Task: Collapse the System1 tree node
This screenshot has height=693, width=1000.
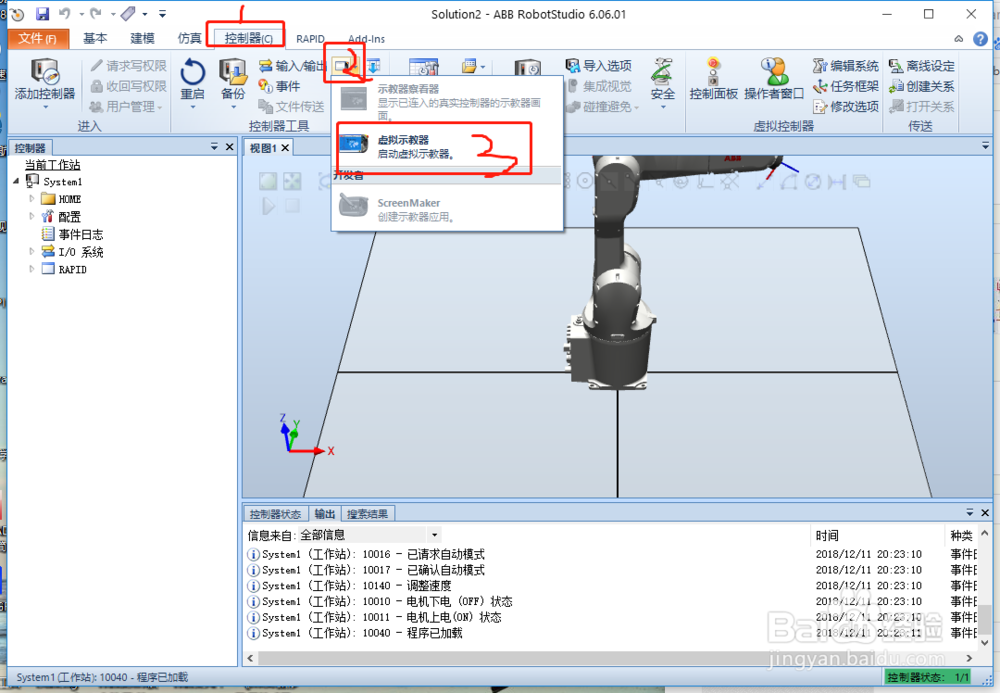Action: point(17,181)
